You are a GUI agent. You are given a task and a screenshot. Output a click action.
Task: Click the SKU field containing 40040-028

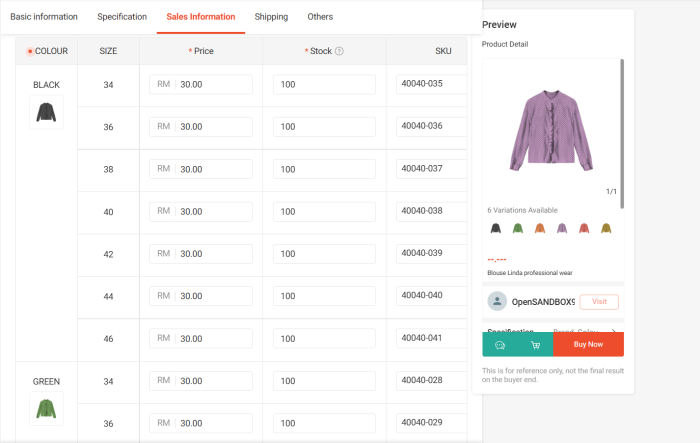(x=431, y=381)
